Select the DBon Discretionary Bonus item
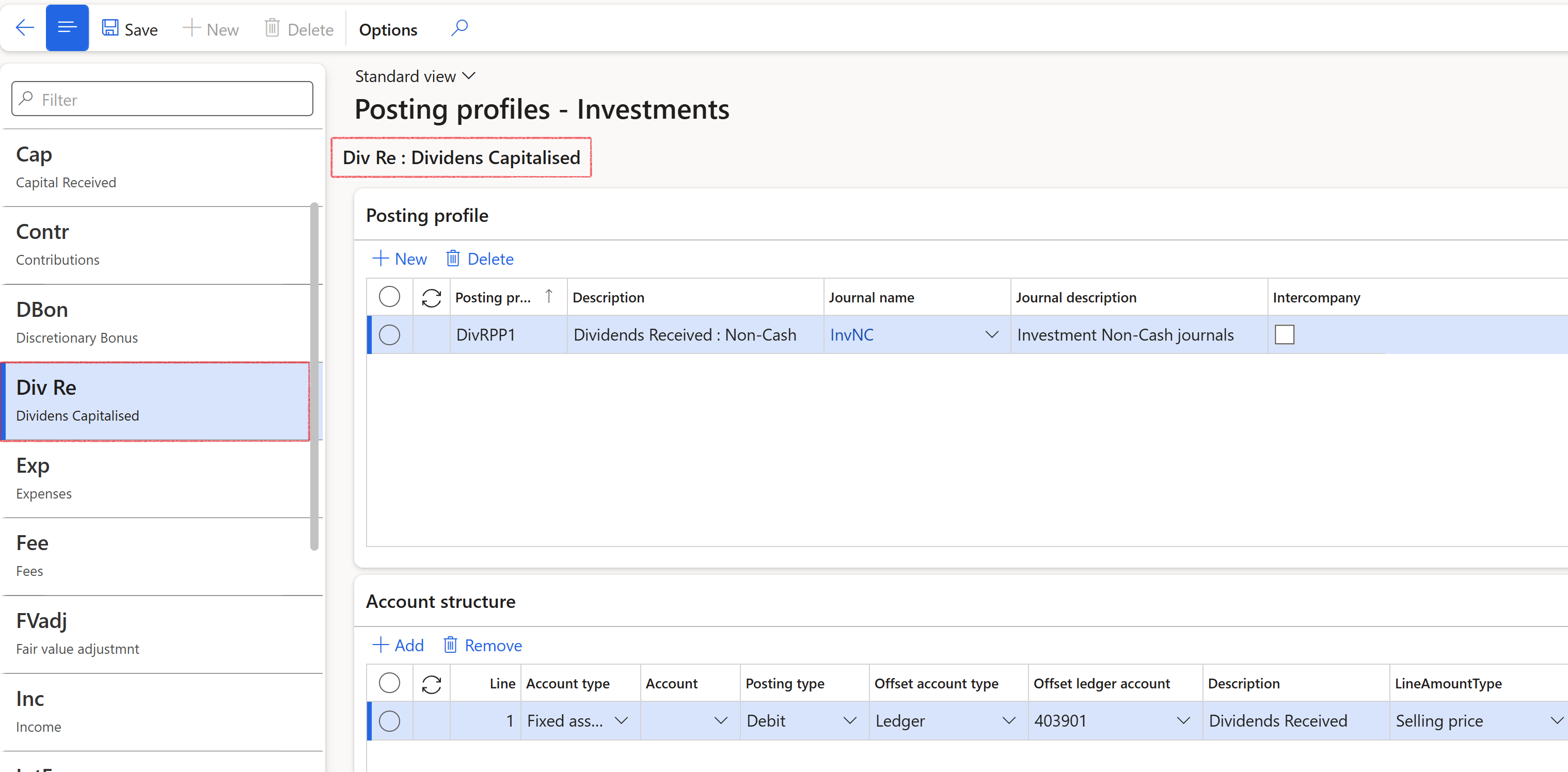 click(157, 323)
